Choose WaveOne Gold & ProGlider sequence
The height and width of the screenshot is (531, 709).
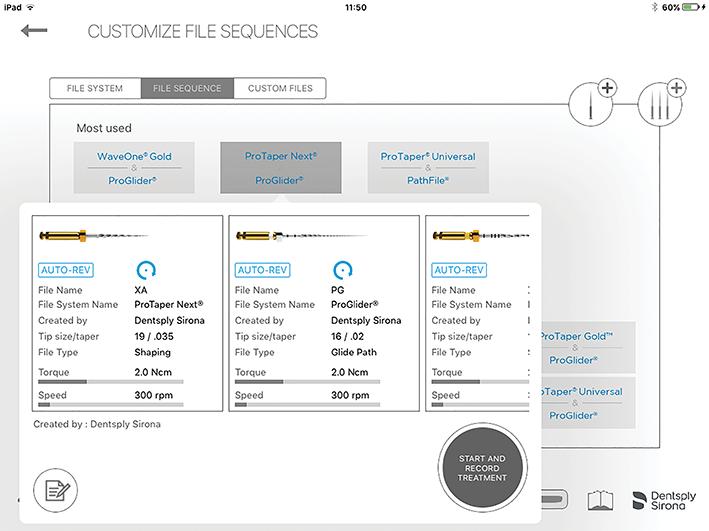coord(134,168)
